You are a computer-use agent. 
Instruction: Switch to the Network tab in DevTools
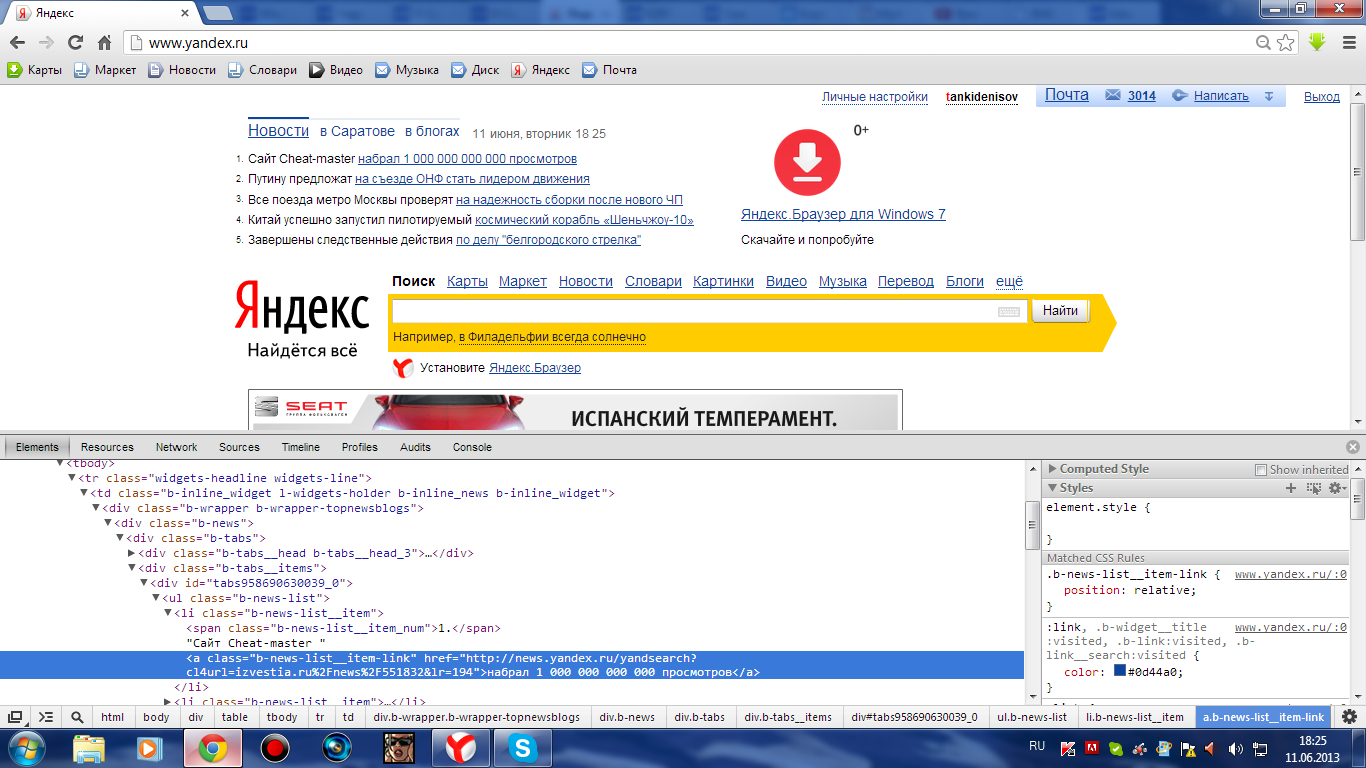176,447
